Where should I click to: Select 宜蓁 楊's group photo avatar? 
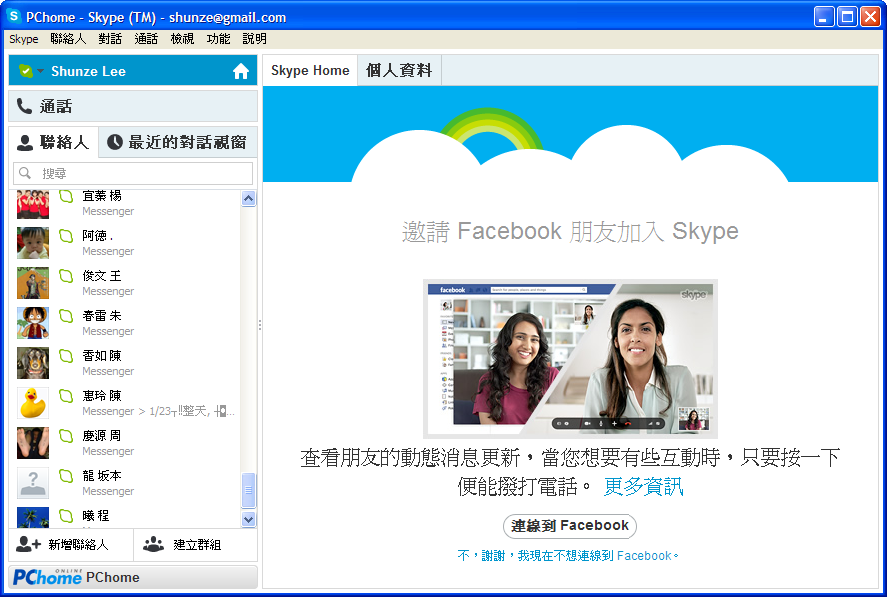coord(33,204)
